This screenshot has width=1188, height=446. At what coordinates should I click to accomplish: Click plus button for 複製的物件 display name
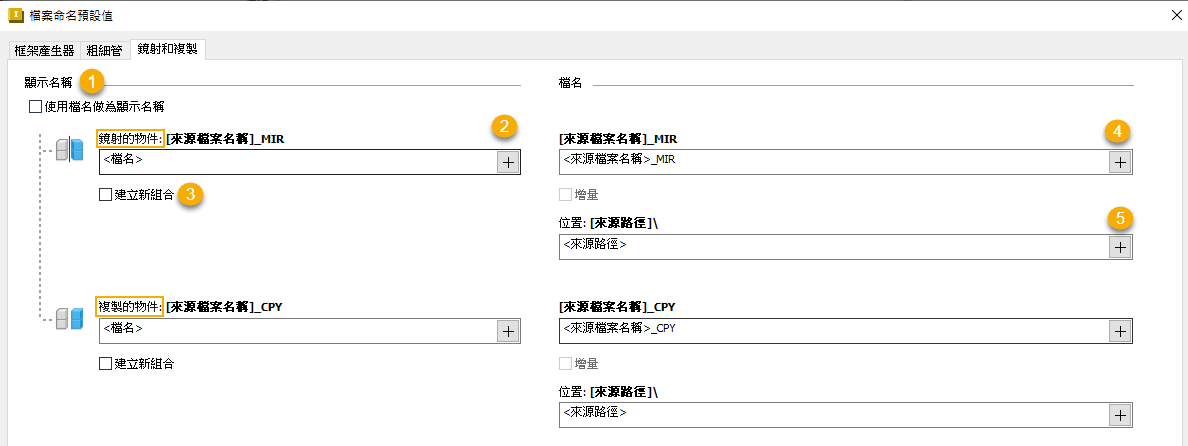coord(508,331)
